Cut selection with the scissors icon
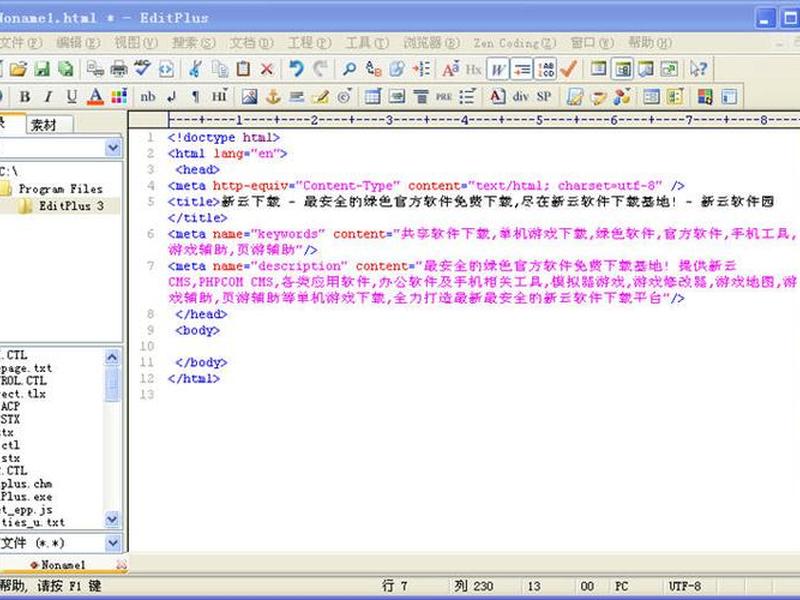The height and width of the screenshot is (600, 800). (195, 69)
